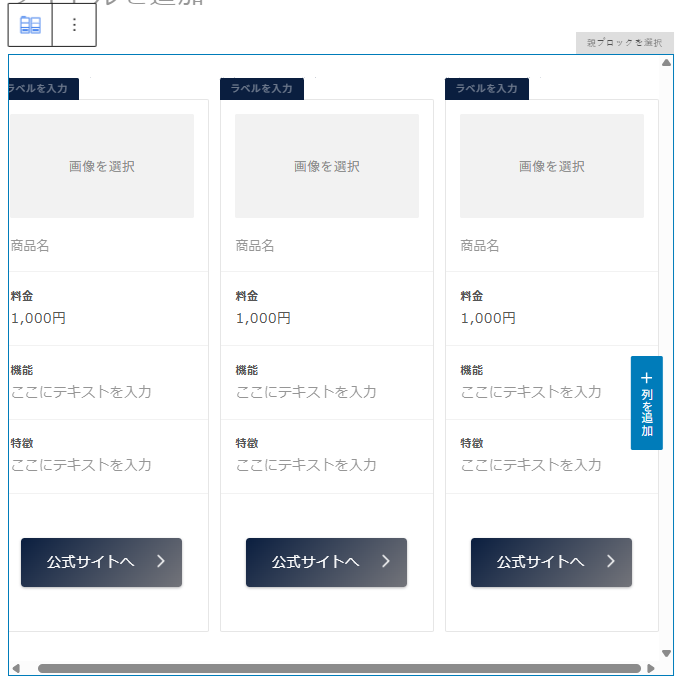
Task: Click the scroll up arrow
Action: point(666,63)
